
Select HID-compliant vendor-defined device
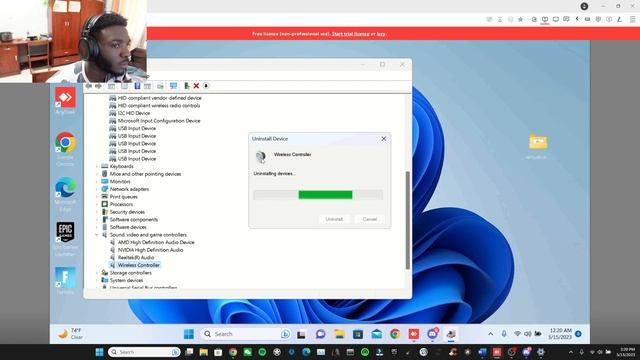pyautogui.click(x=159, y=98)
